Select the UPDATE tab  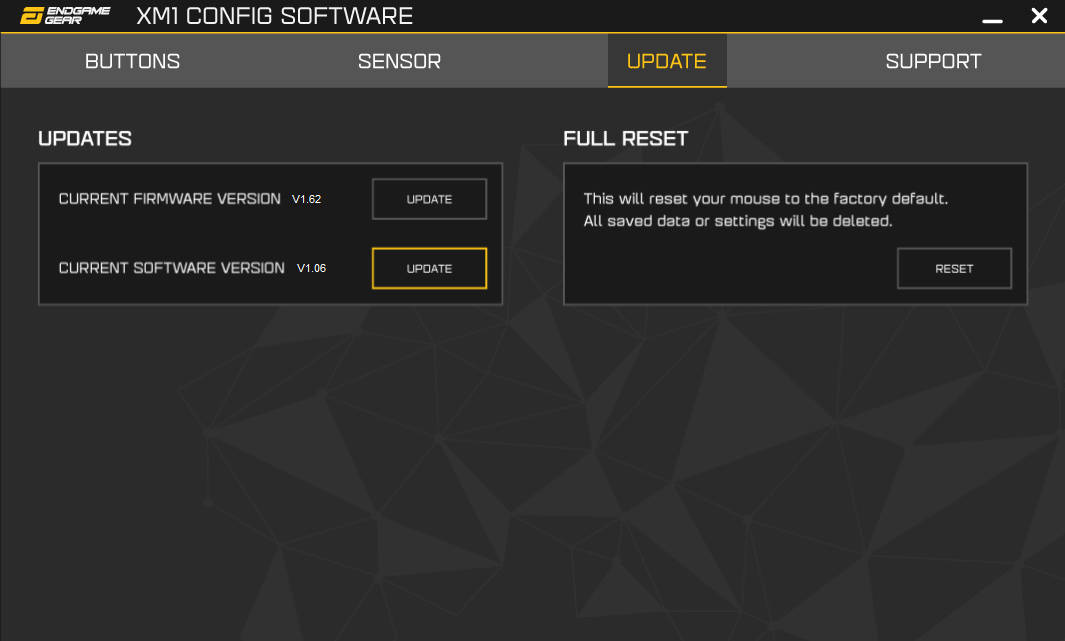pos(667,61)
